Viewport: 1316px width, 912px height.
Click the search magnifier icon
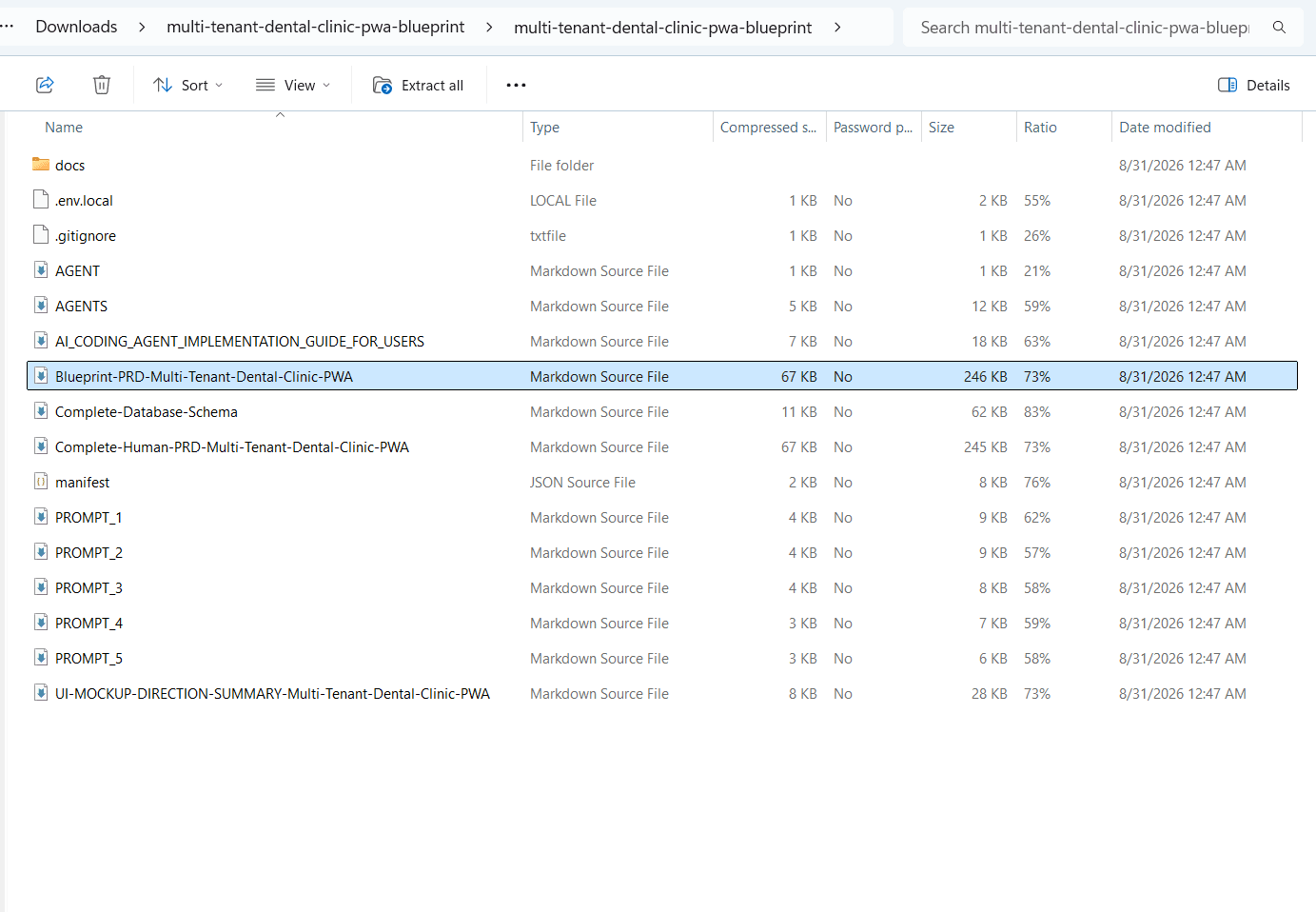pyautogui.click(x=1280, y=28)
